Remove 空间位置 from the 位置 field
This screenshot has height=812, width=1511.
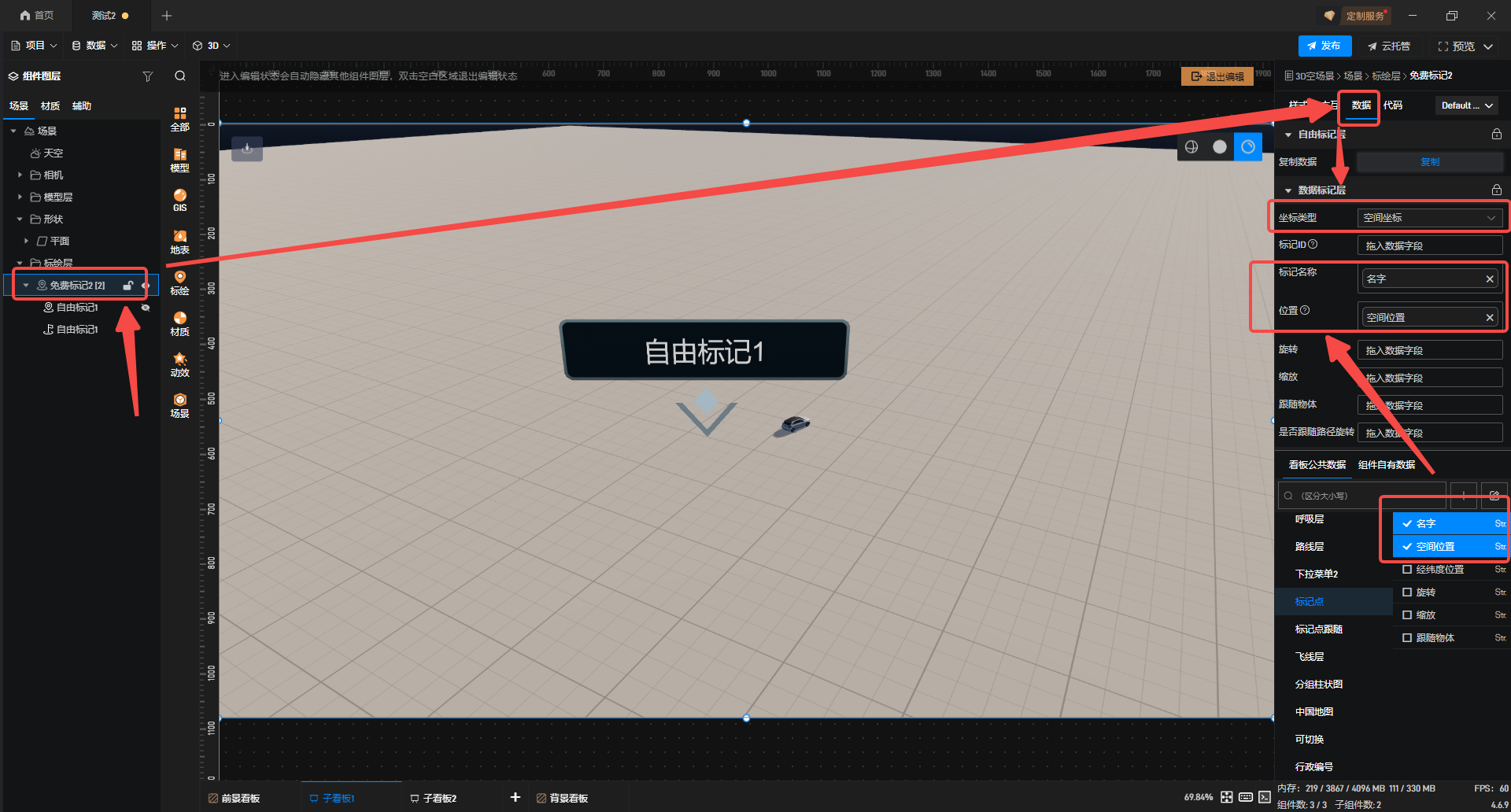tap(1490, 318)
